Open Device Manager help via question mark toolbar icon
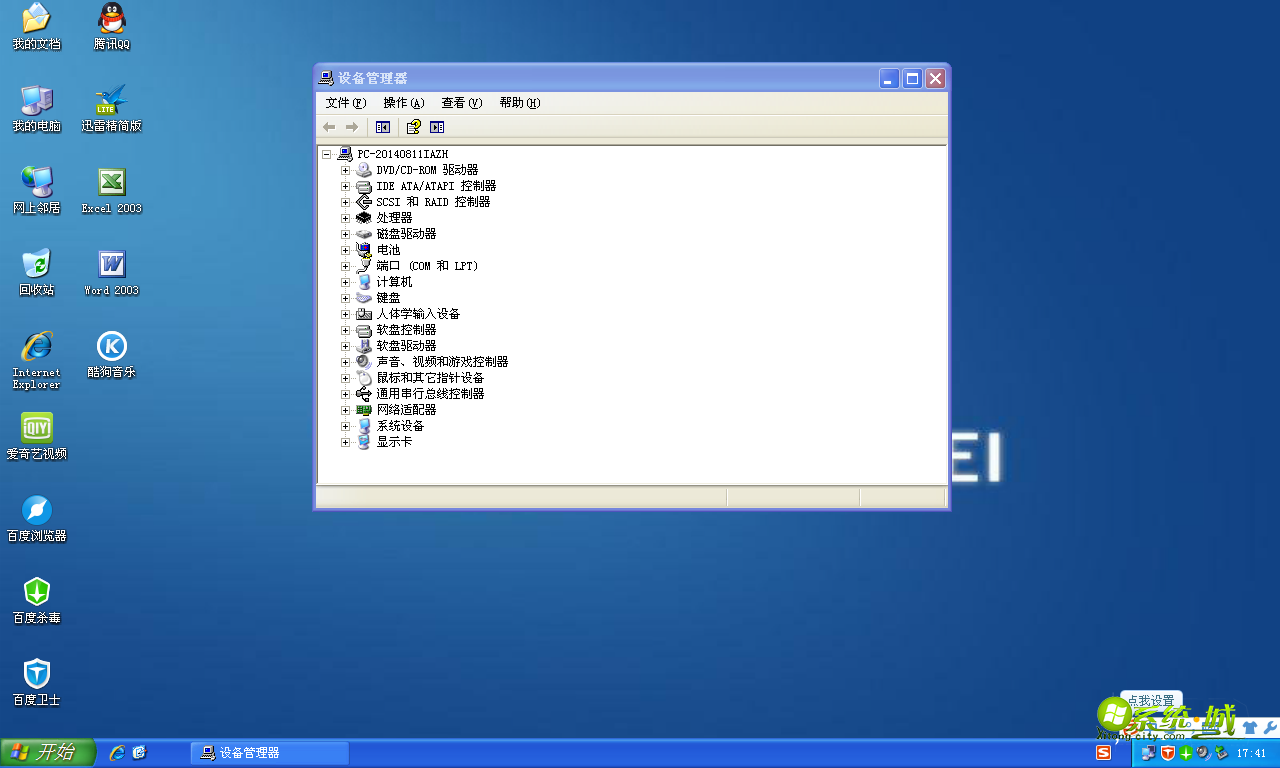This screenshot has width=1280, height=768. pos(413,126)
